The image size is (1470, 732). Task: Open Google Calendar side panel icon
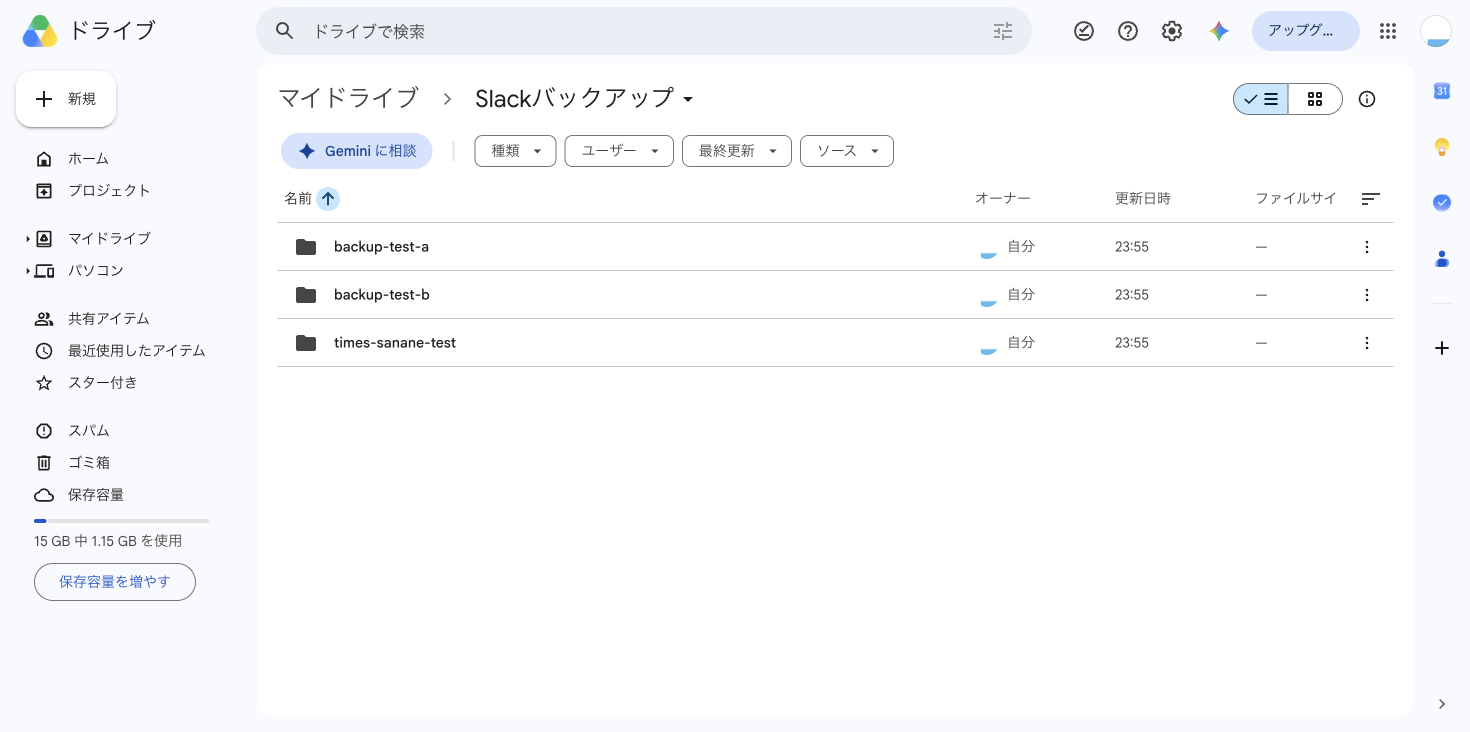(1442, 91)
